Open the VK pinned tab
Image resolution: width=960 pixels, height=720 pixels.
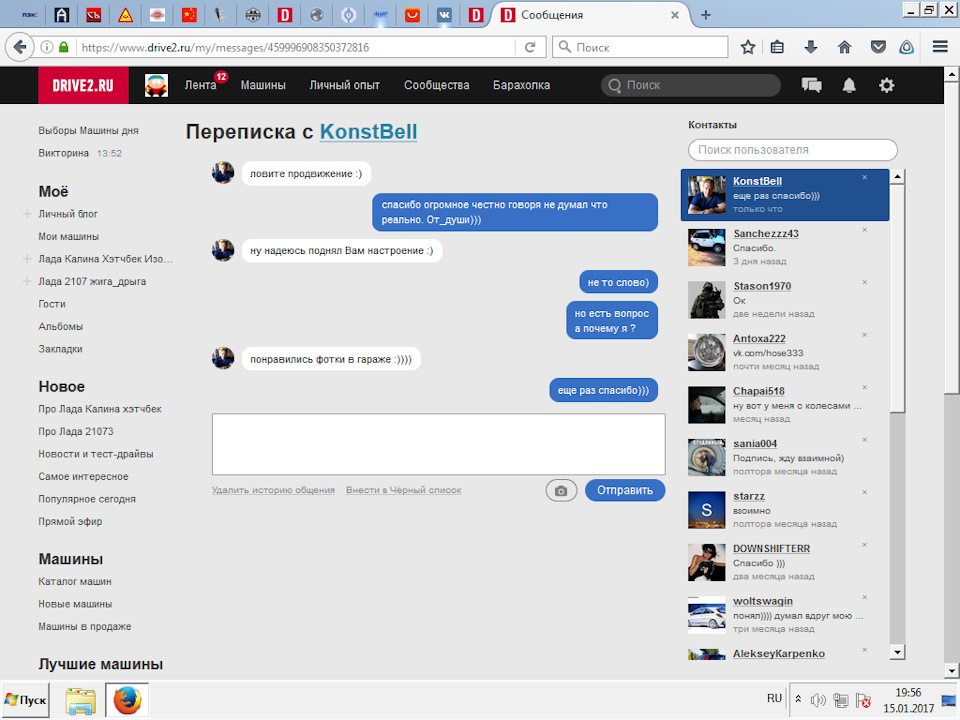pyautogui.click(x=444, y=15)
